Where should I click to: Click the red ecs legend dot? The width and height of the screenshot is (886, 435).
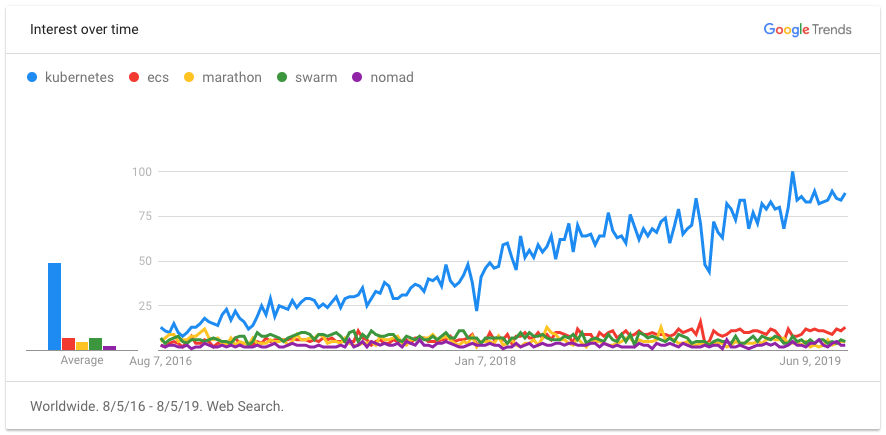pos(135,77)
